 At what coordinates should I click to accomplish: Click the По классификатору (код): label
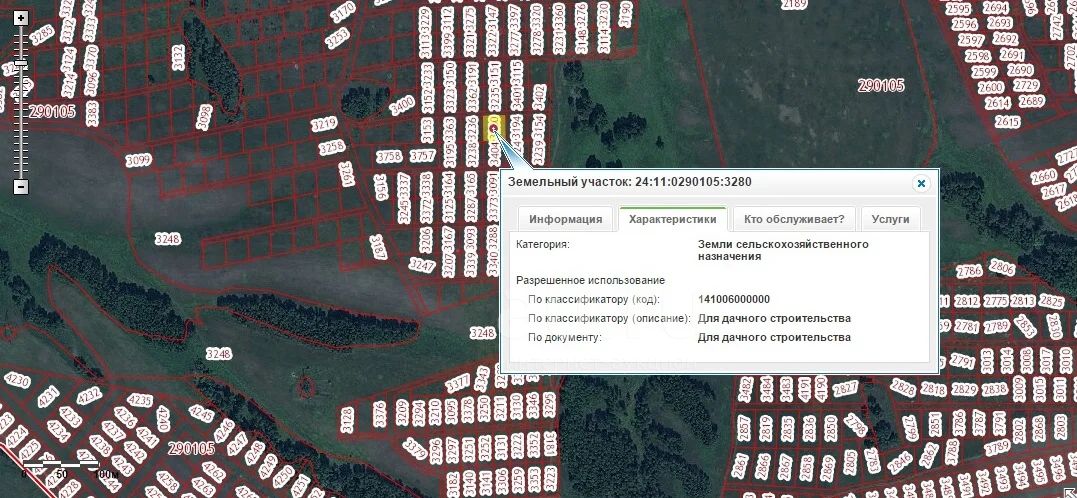[x=594, y=299]
